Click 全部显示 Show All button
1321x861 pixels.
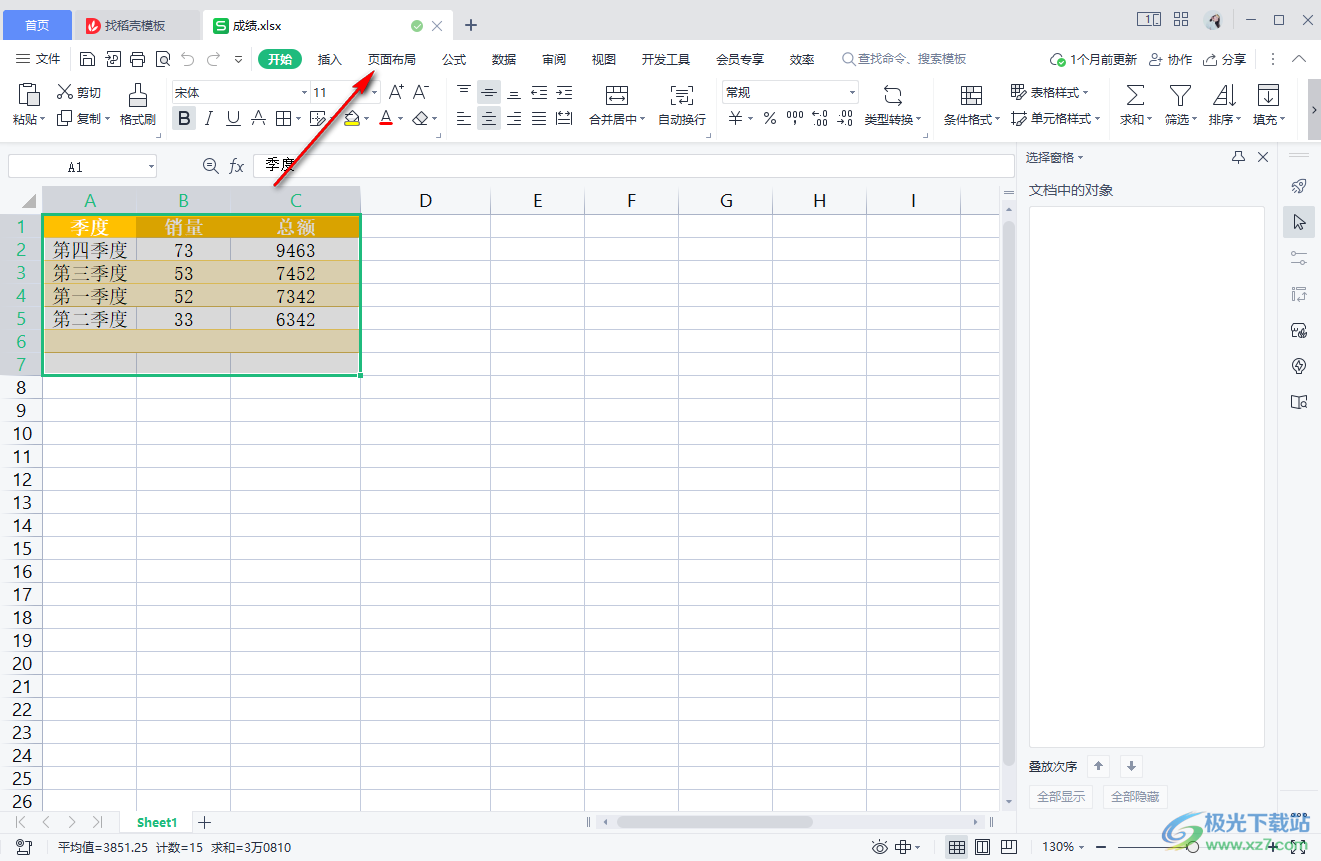point(1062,797)
